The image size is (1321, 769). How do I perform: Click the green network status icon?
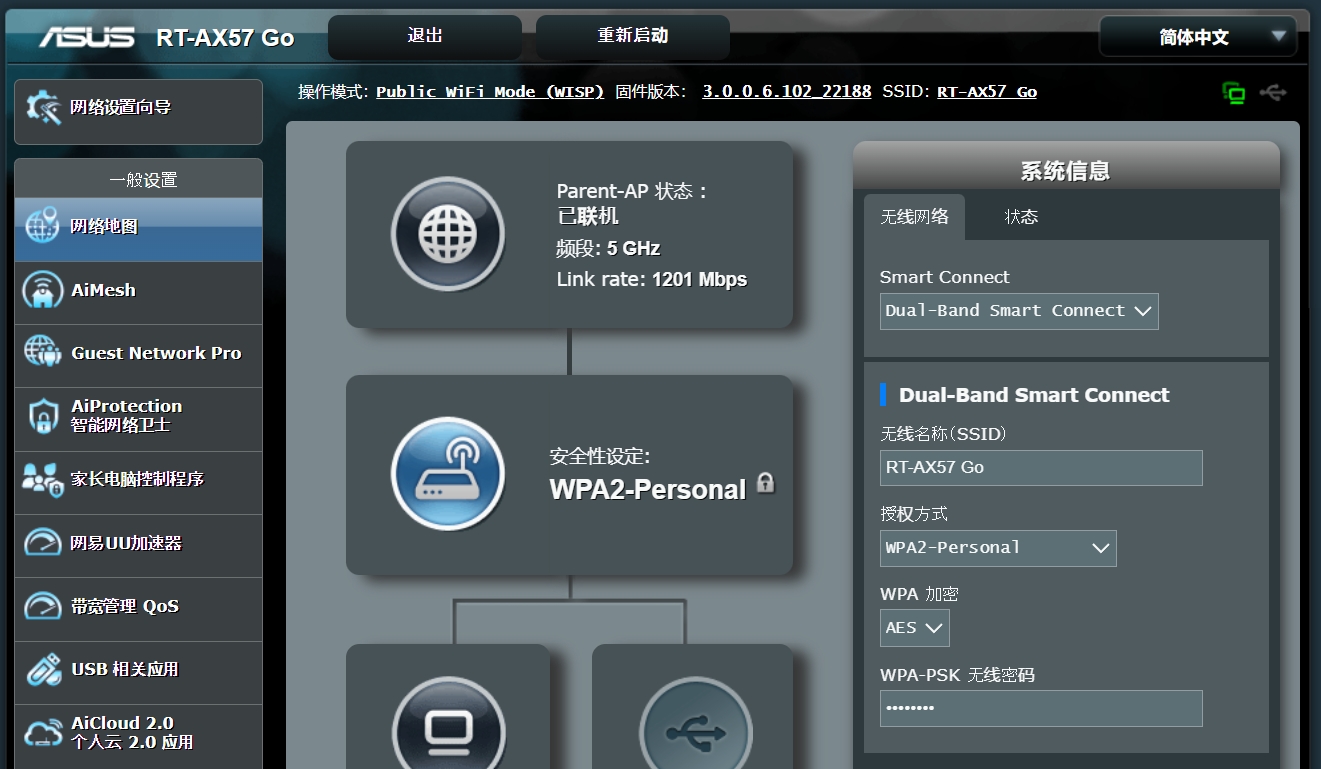pyautogui.click(x=1234, y=93)
